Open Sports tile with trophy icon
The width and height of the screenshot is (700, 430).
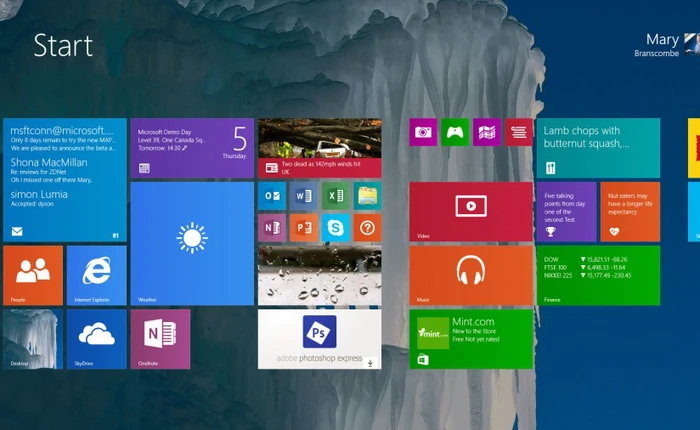567,212
